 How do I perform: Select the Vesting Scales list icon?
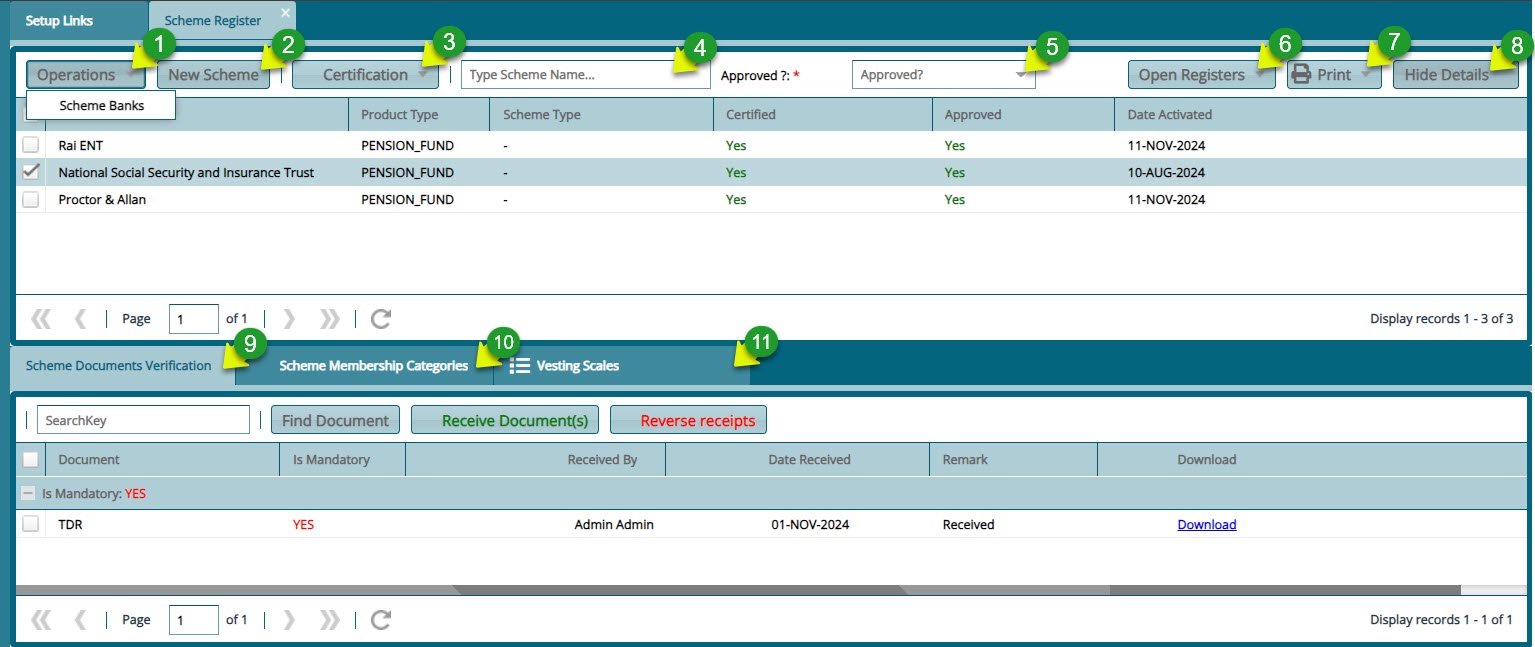[x=519, y=365]
